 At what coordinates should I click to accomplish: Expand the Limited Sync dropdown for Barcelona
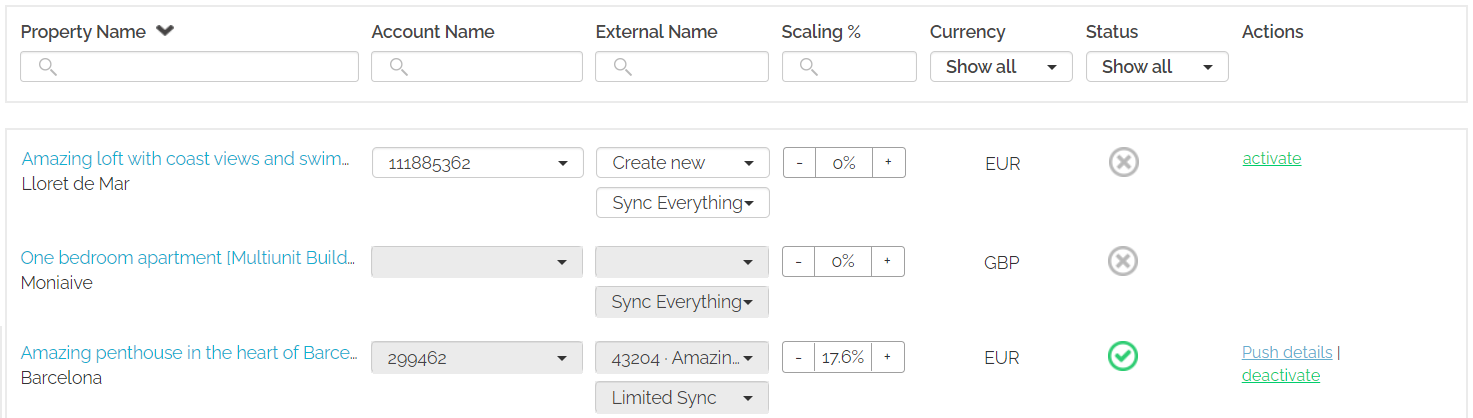click(x=682, y=397)
